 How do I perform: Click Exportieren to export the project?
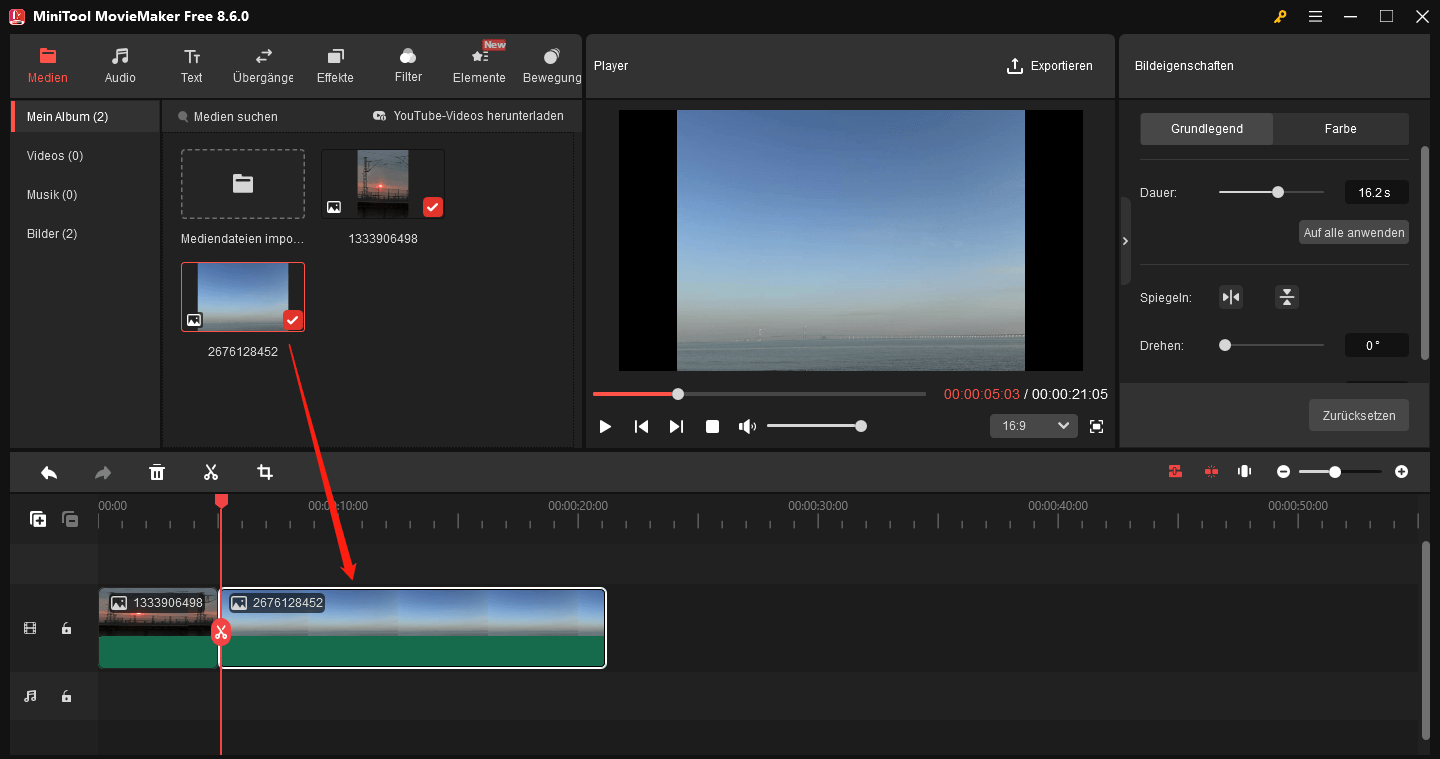pos(1051,66)
